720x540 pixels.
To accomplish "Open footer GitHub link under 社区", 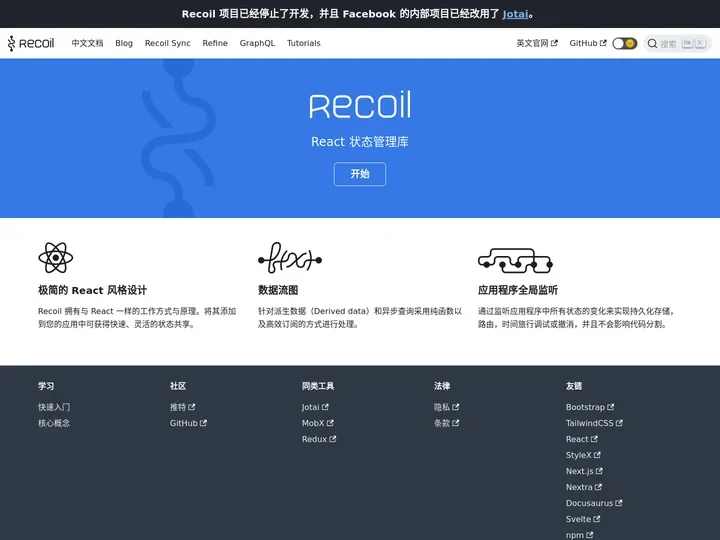I will [188, 423].
